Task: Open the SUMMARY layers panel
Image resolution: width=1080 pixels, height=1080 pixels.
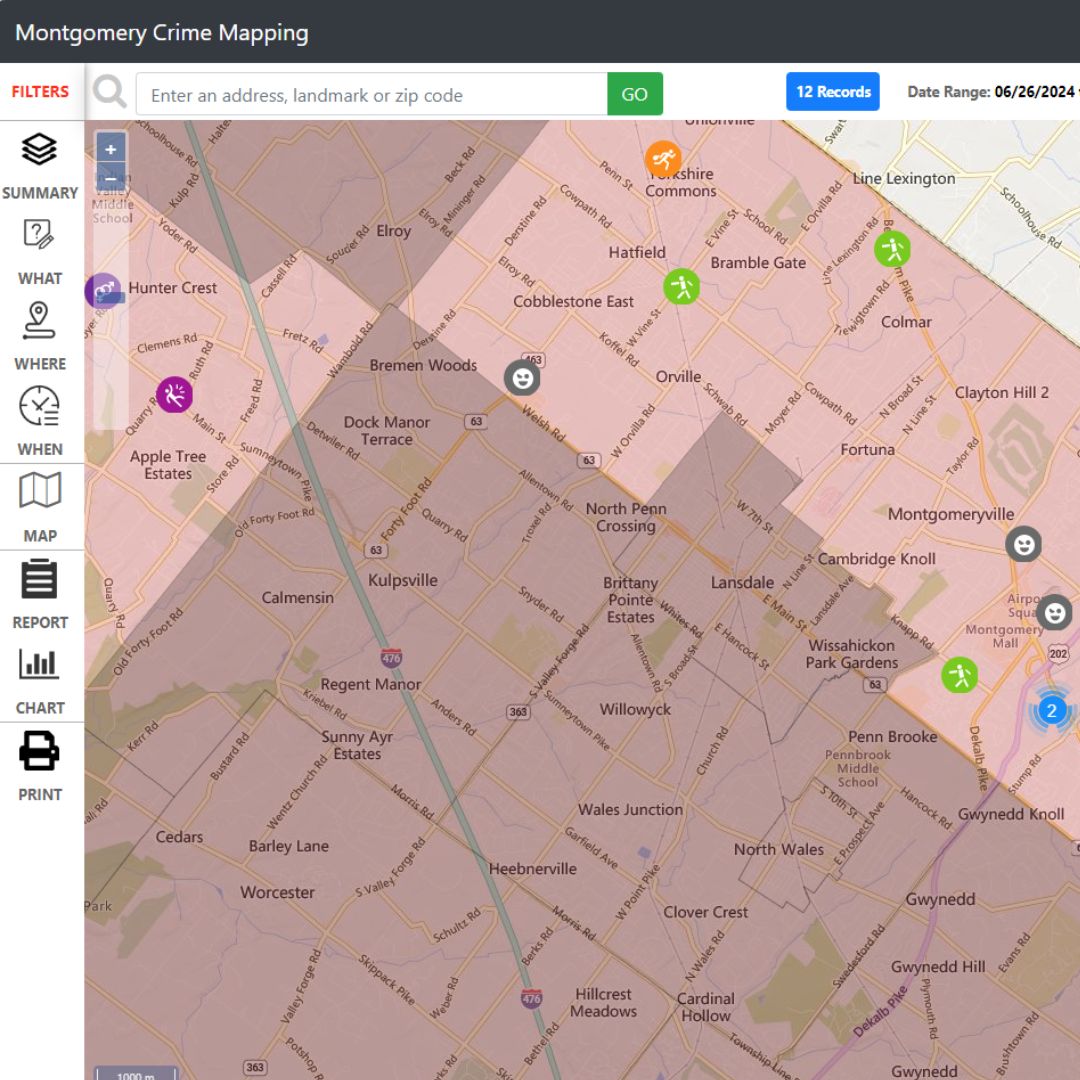Action: [x=40, y=165]
